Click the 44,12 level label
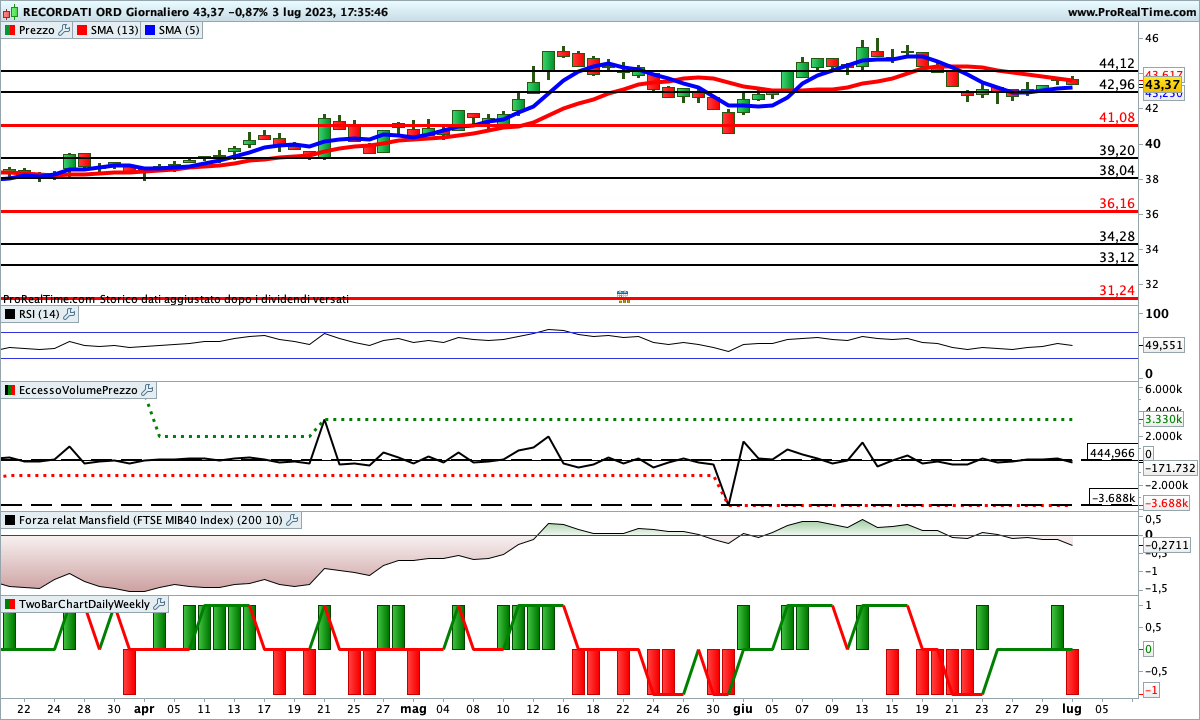 pyautogui.click(x=1116, y=62)
